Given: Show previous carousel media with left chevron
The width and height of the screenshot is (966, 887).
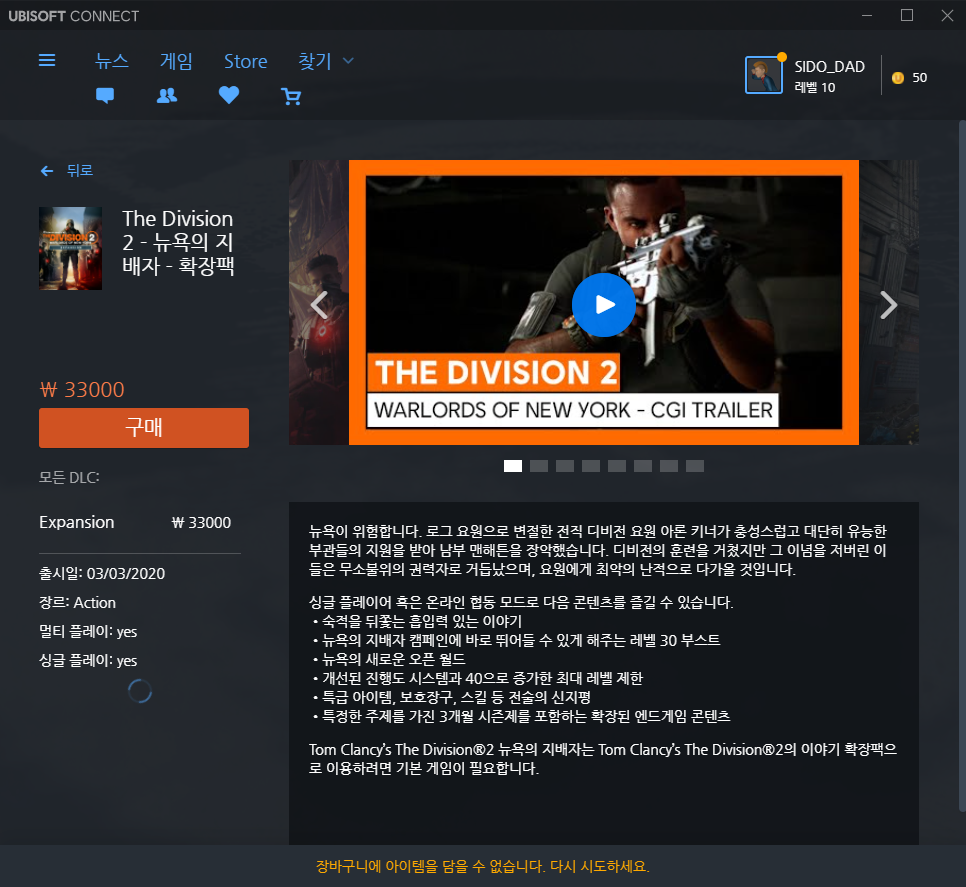Looking at the screenshot, I should click(x=319, y=304).
